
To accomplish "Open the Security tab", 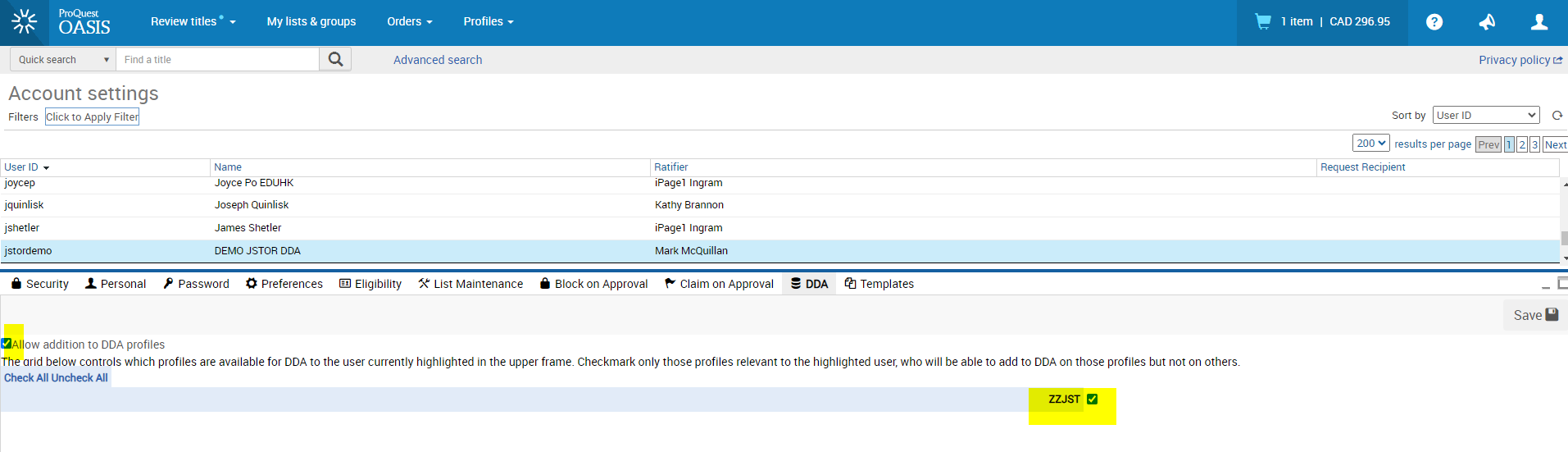I will (x=39, y=284).
